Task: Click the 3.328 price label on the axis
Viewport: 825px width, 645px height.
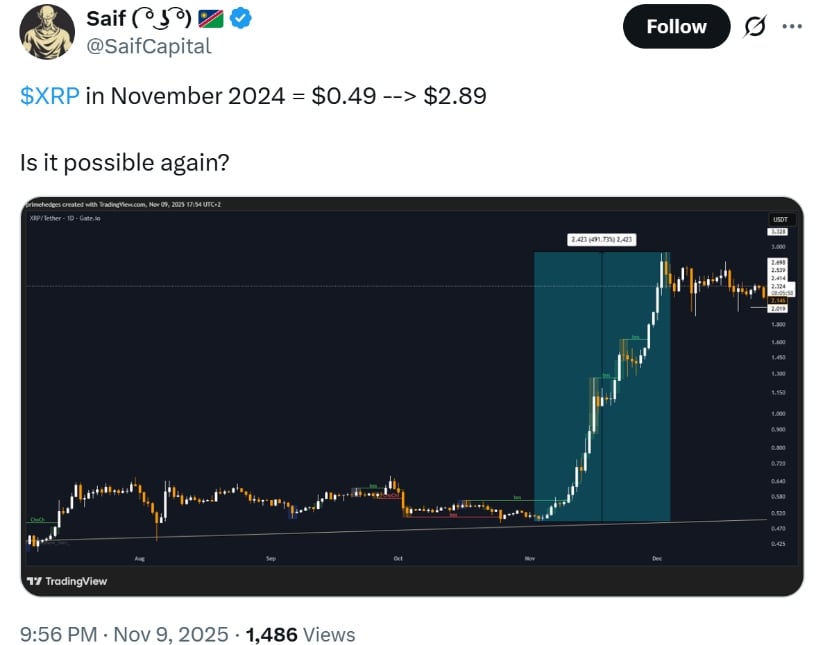Action: point(779,231)
